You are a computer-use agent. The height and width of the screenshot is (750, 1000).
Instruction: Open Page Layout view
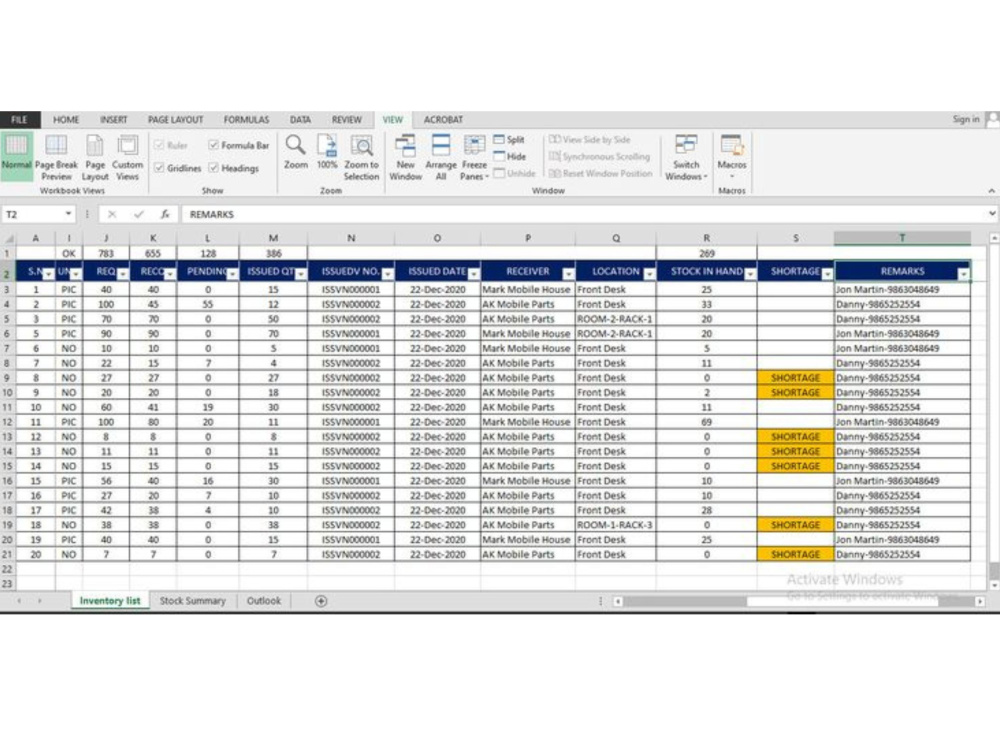point(95,158)
